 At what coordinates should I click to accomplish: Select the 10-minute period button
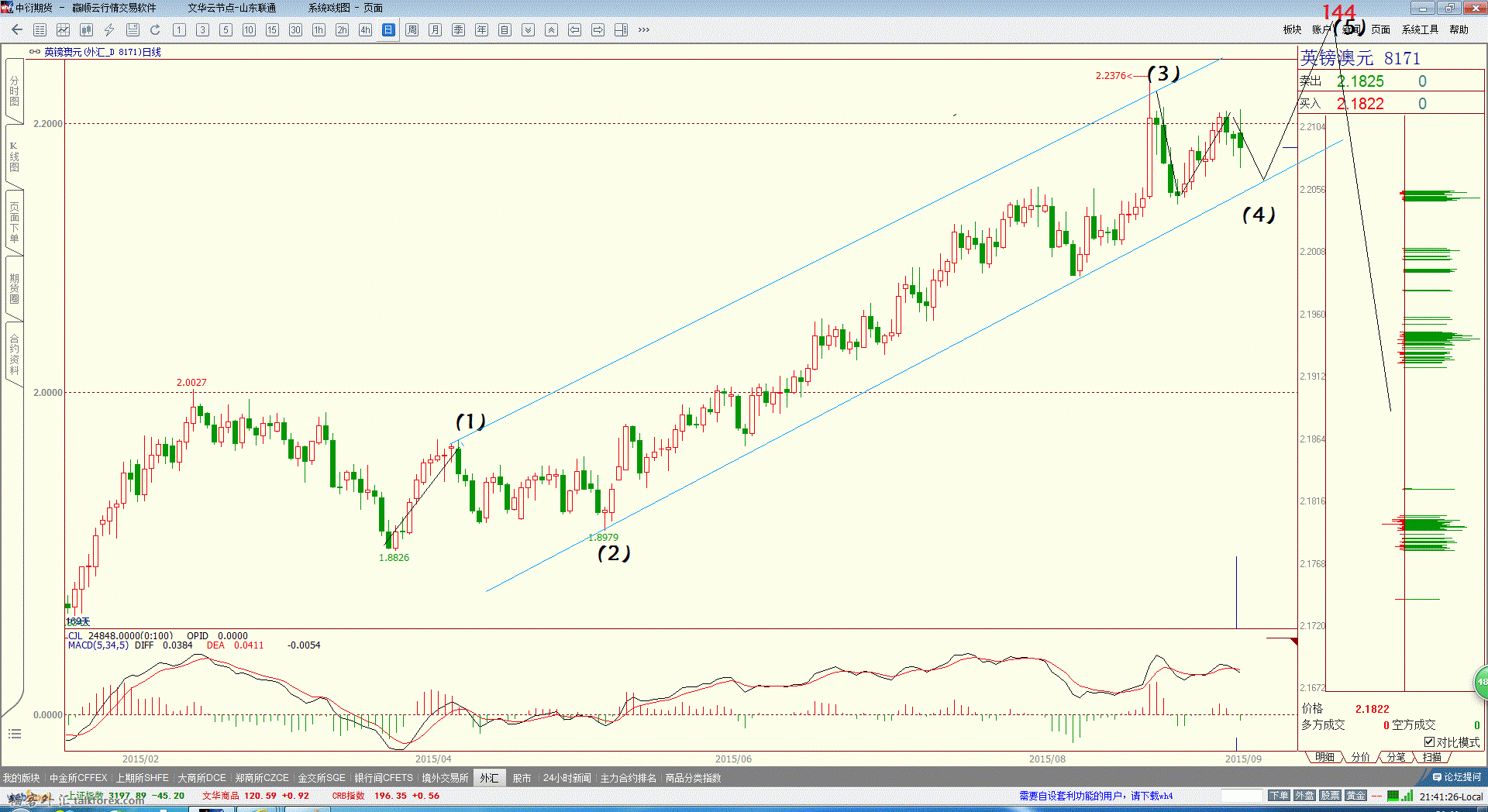click(249, 29)
